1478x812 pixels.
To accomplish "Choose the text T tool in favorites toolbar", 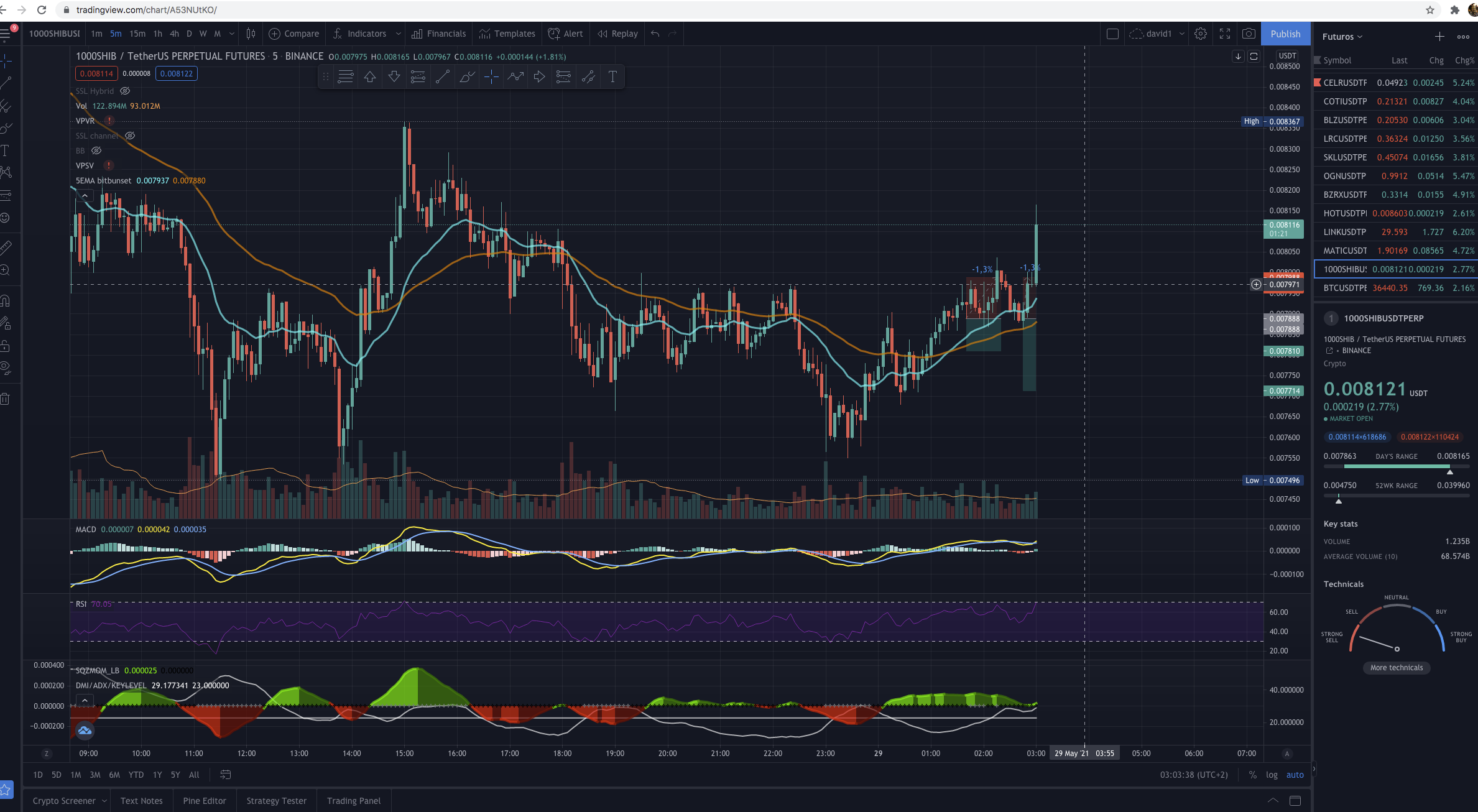I will tap(612, 76).
